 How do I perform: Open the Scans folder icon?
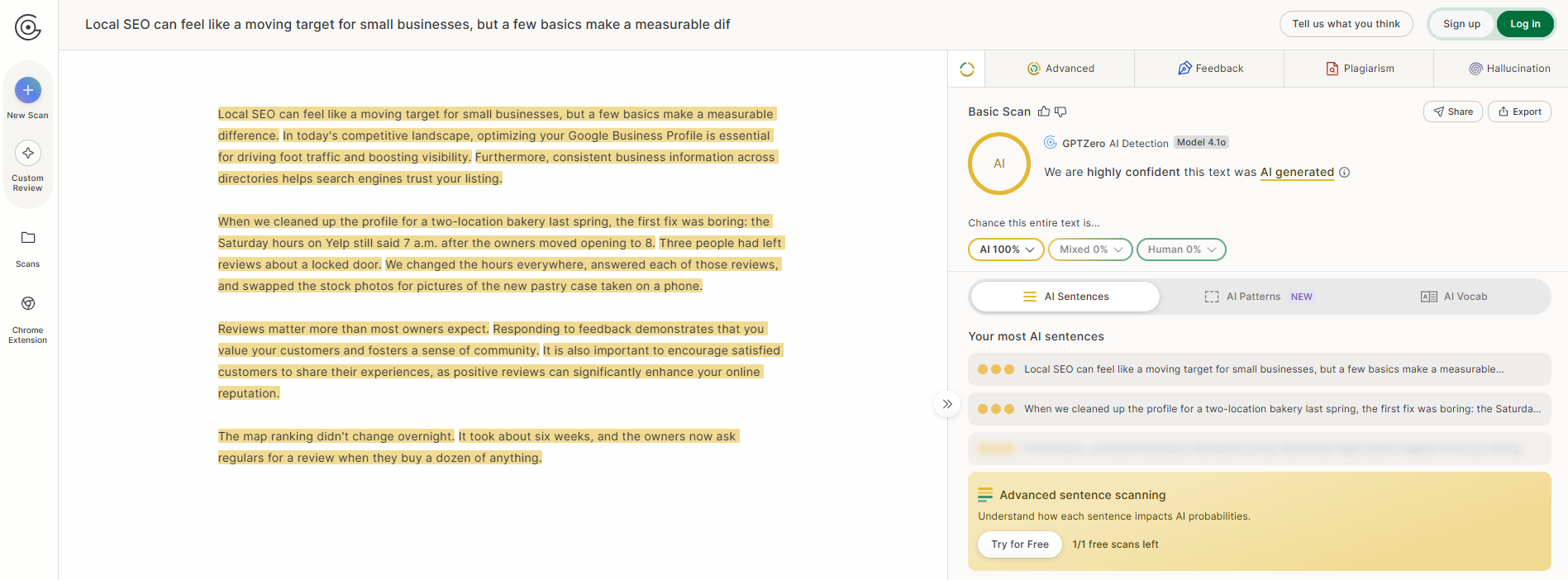coord(28,238)
